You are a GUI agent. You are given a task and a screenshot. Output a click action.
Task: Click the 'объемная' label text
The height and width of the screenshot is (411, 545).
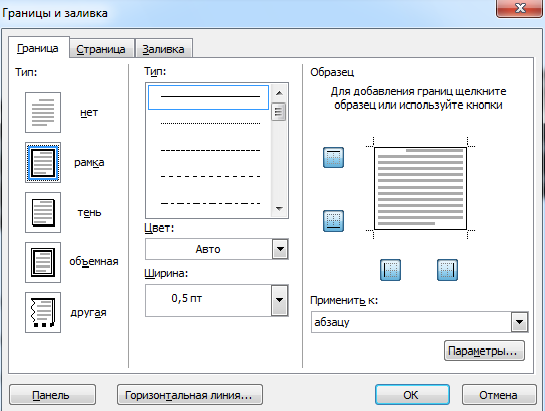click(94, 261)
